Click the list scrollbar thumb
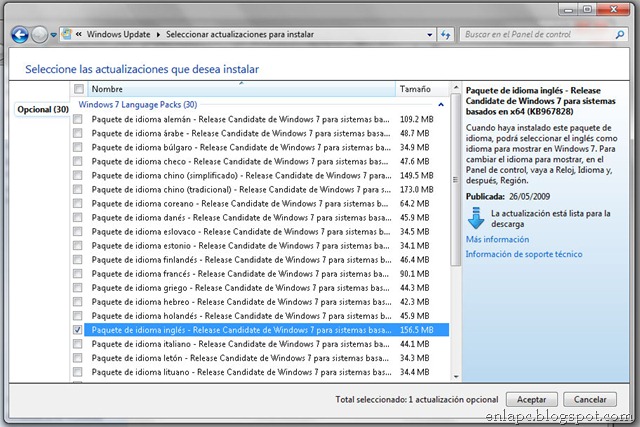Screen dimensions: 640x427 click(x=456, y=180)
